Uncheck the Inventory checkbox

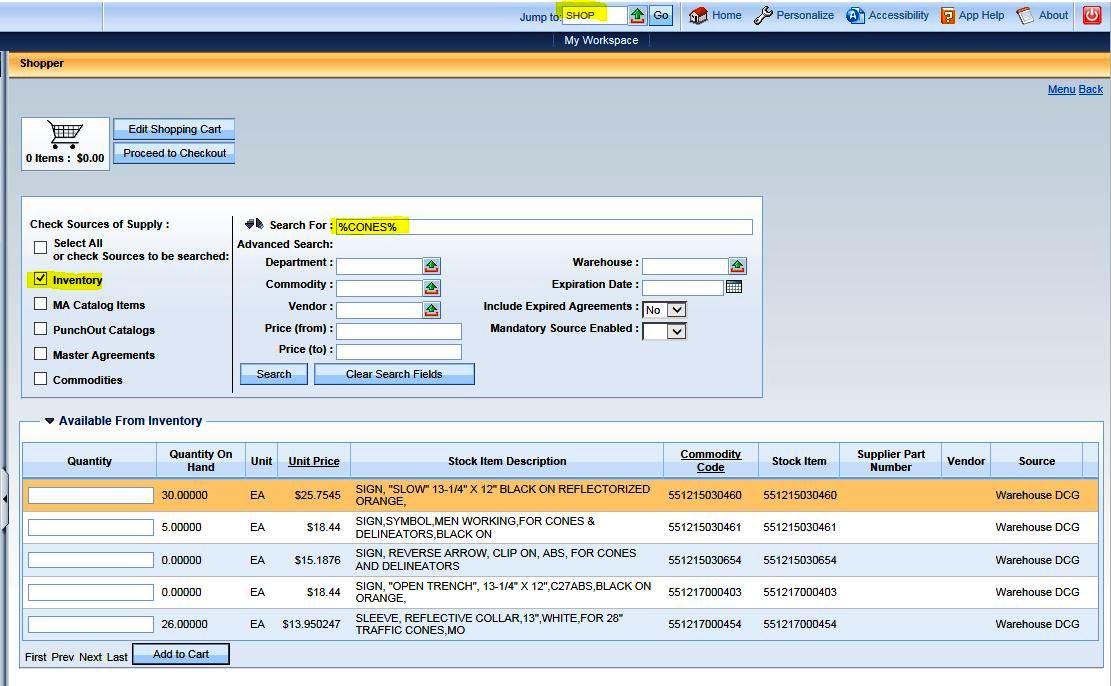click(x=41, y=280)
